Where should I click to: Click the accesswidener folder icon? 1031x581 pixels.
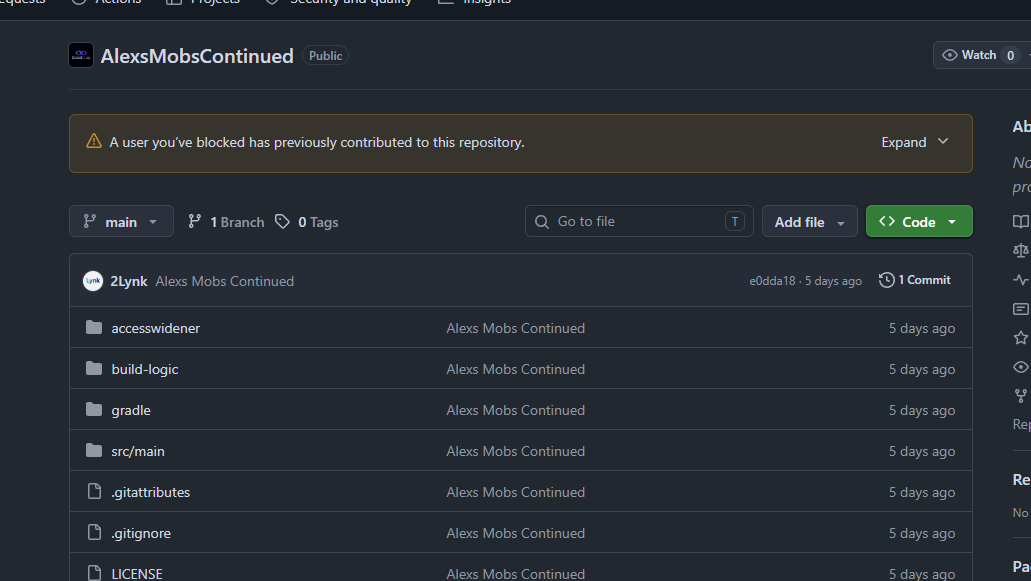point(94,327)
